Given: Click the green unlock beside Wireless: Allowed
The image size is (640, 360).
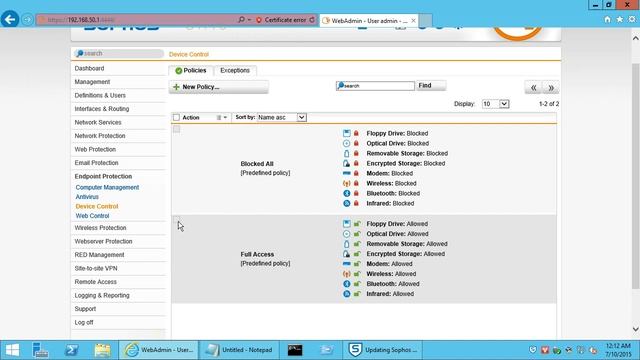Looking at the screenshot, I should tap(357, 273).
